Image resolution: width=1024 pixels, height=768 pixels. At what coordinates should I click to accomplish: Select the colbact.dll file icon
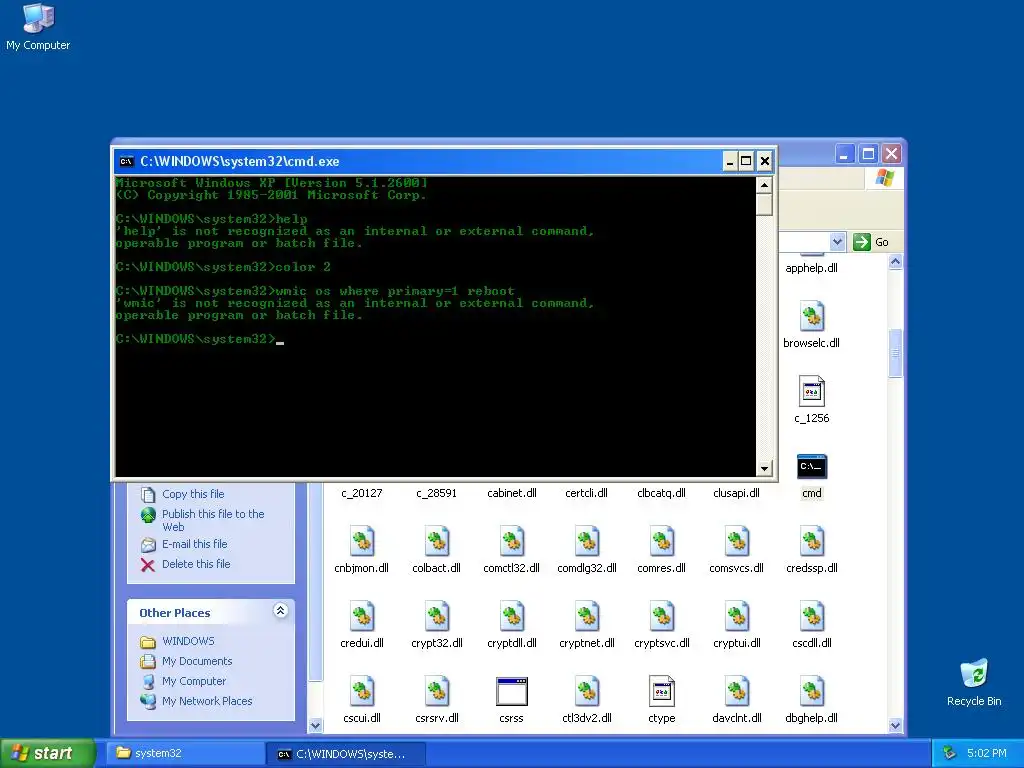point(436,542)
